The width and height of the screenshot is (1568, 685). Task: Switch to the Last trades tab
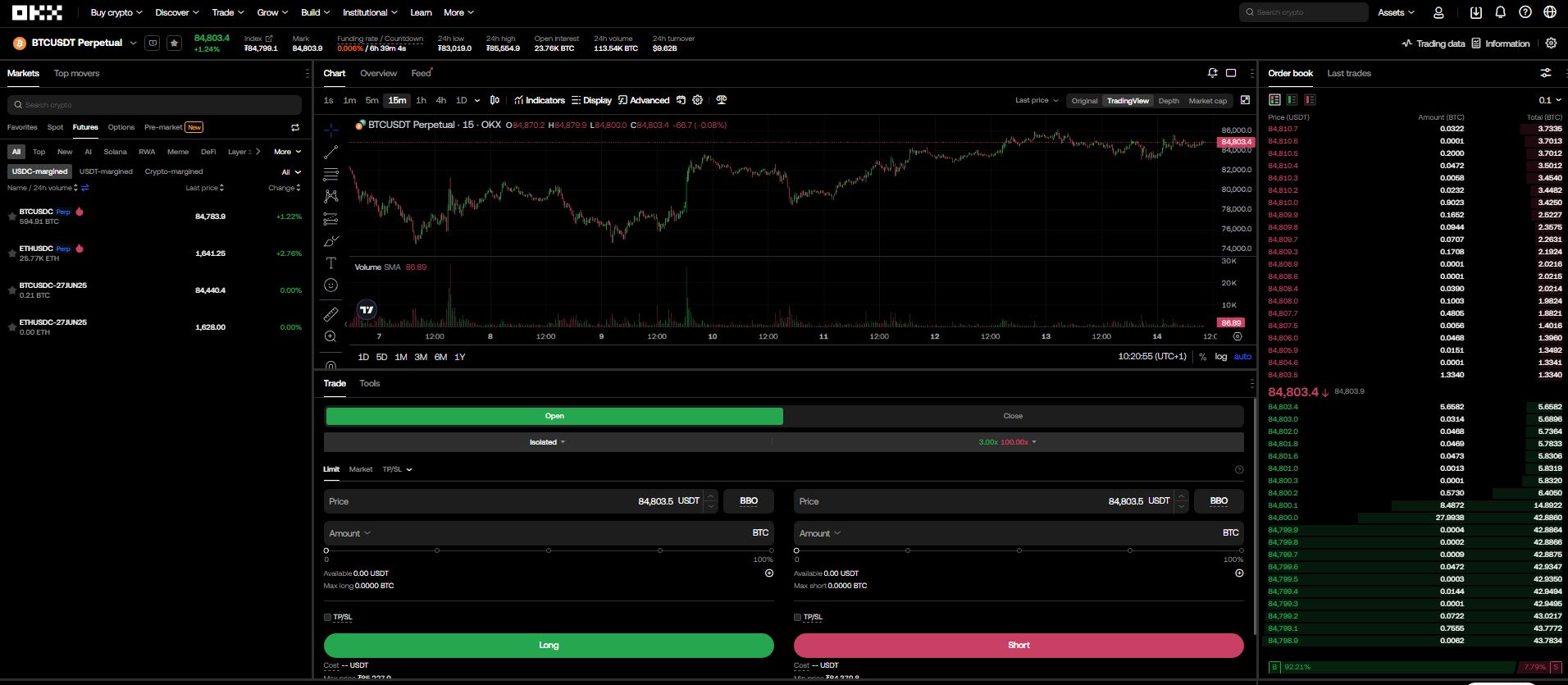coord(1349,73)
